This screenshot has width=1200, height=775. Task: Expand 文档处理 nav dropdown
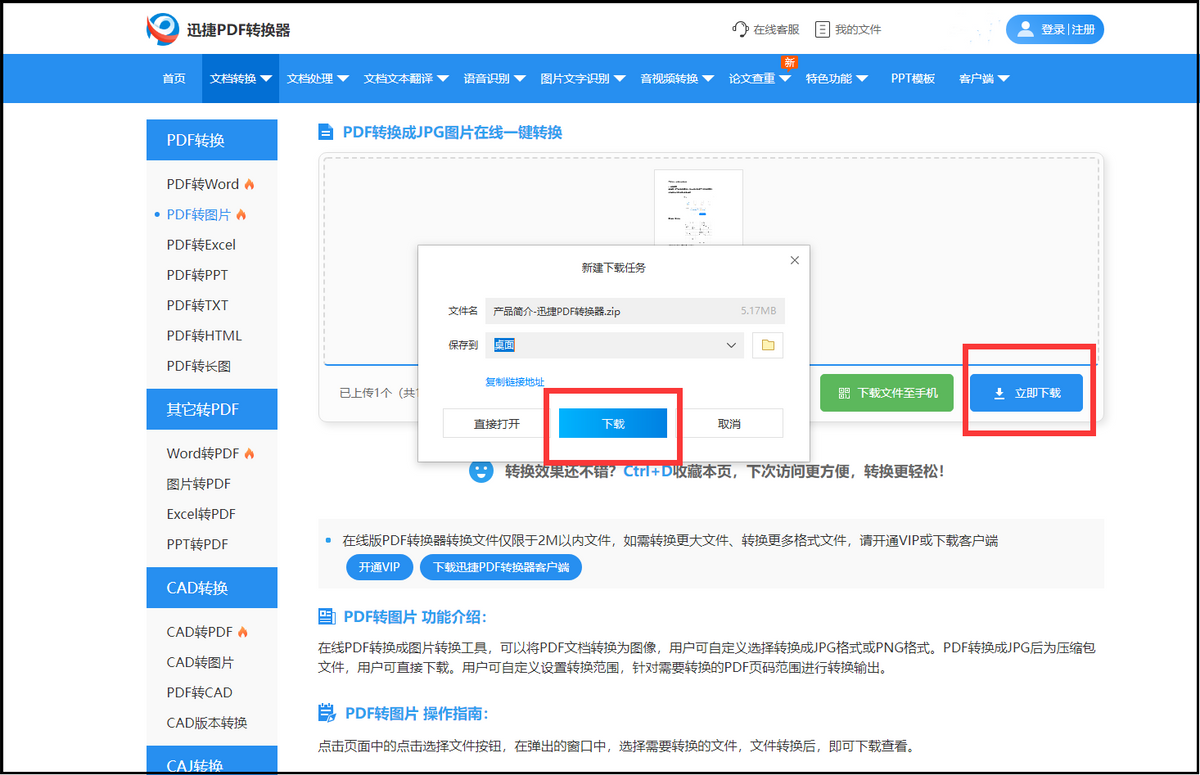click(317, 78)
